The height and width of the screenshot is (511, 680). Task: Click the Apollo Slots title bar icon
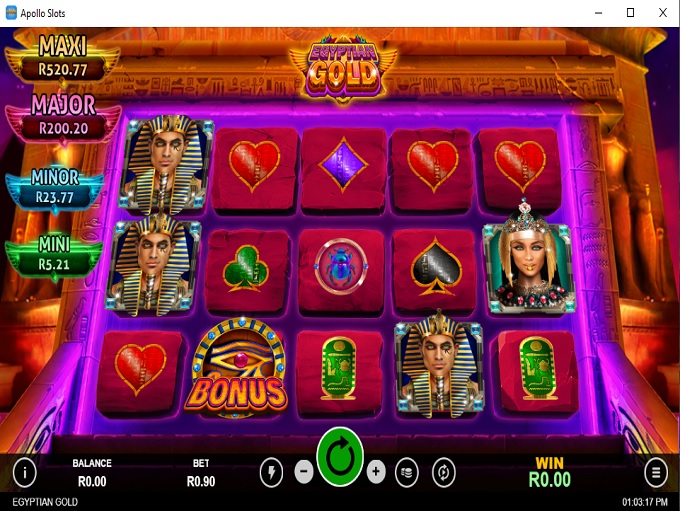point(11,13)
